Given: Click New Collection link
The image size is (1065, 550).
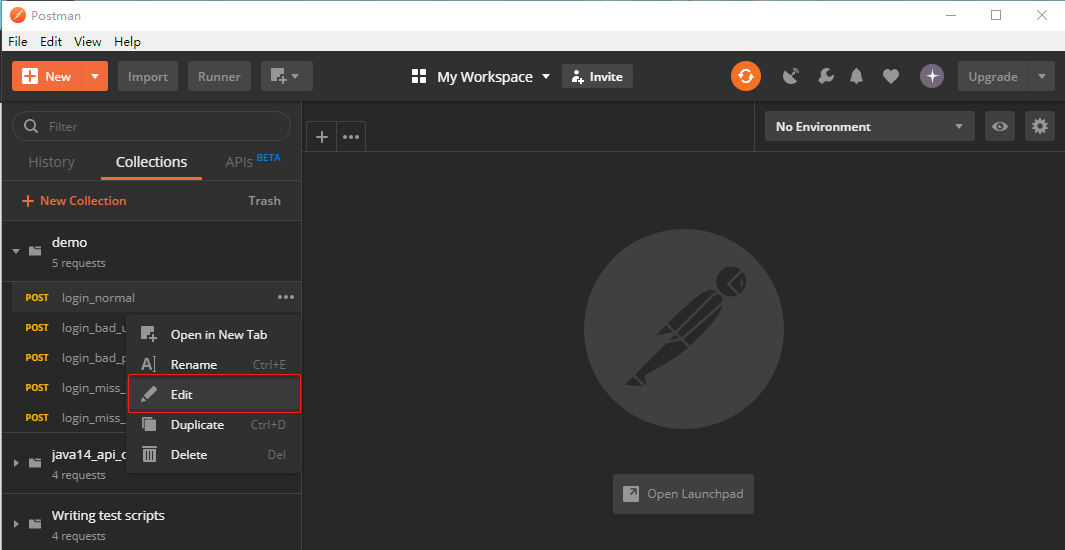Looking at the screenshot, I should pyautogui.click(x=74, y=200).
